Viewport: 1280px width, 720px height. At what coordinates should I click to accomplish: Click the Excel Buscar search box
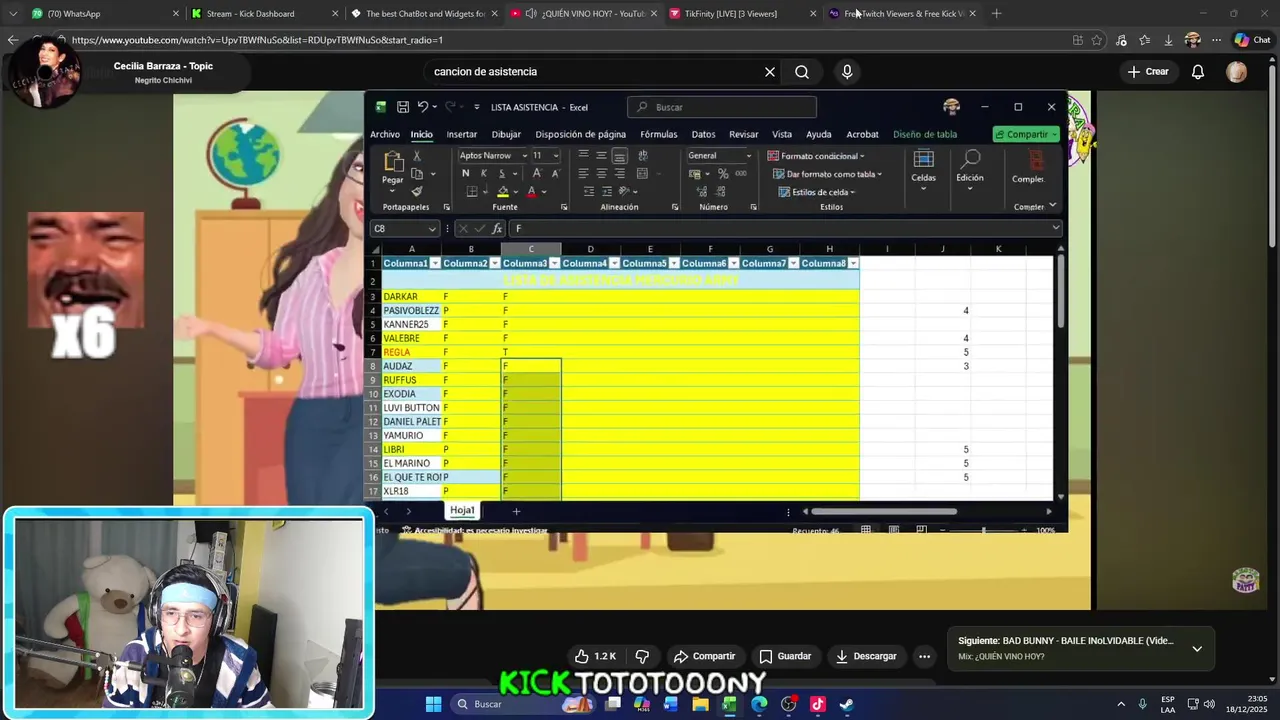722,107
